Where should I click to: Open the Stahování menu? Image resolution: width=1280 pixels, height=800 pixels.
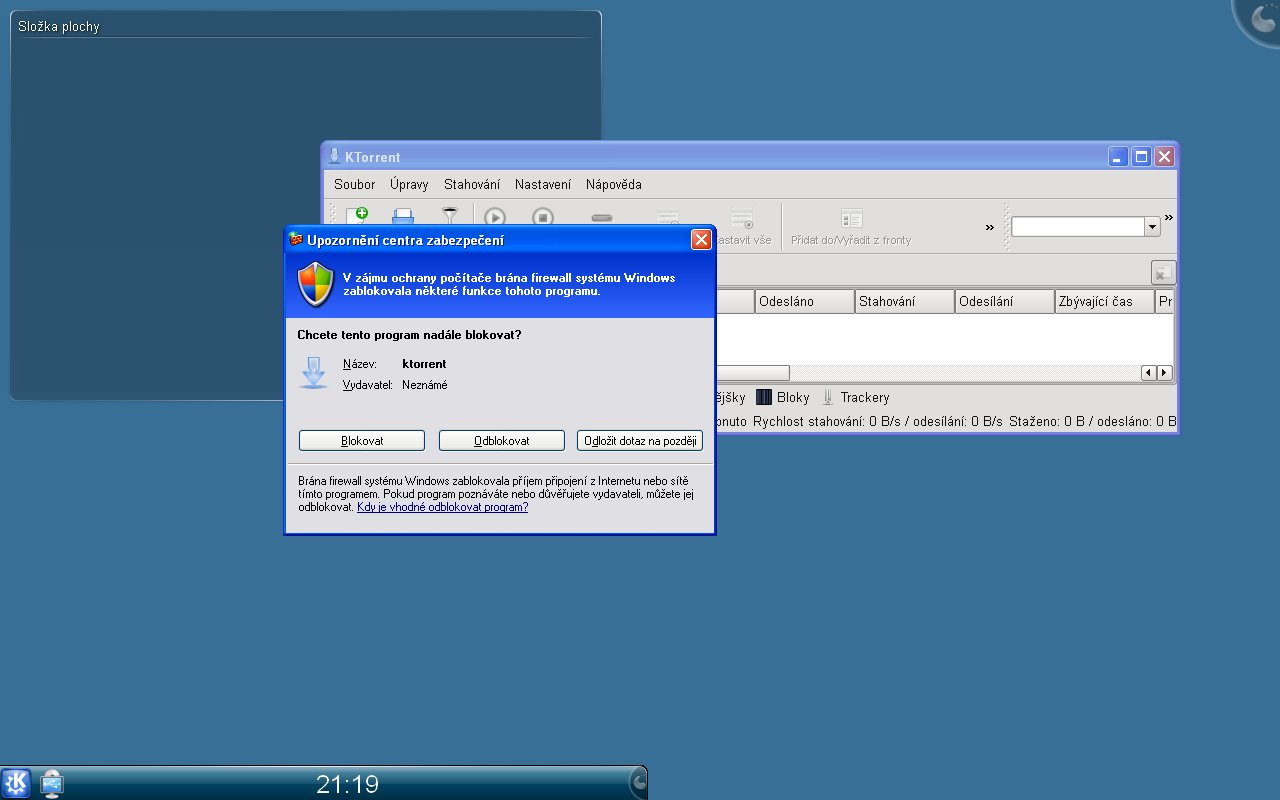click(472, 184)
